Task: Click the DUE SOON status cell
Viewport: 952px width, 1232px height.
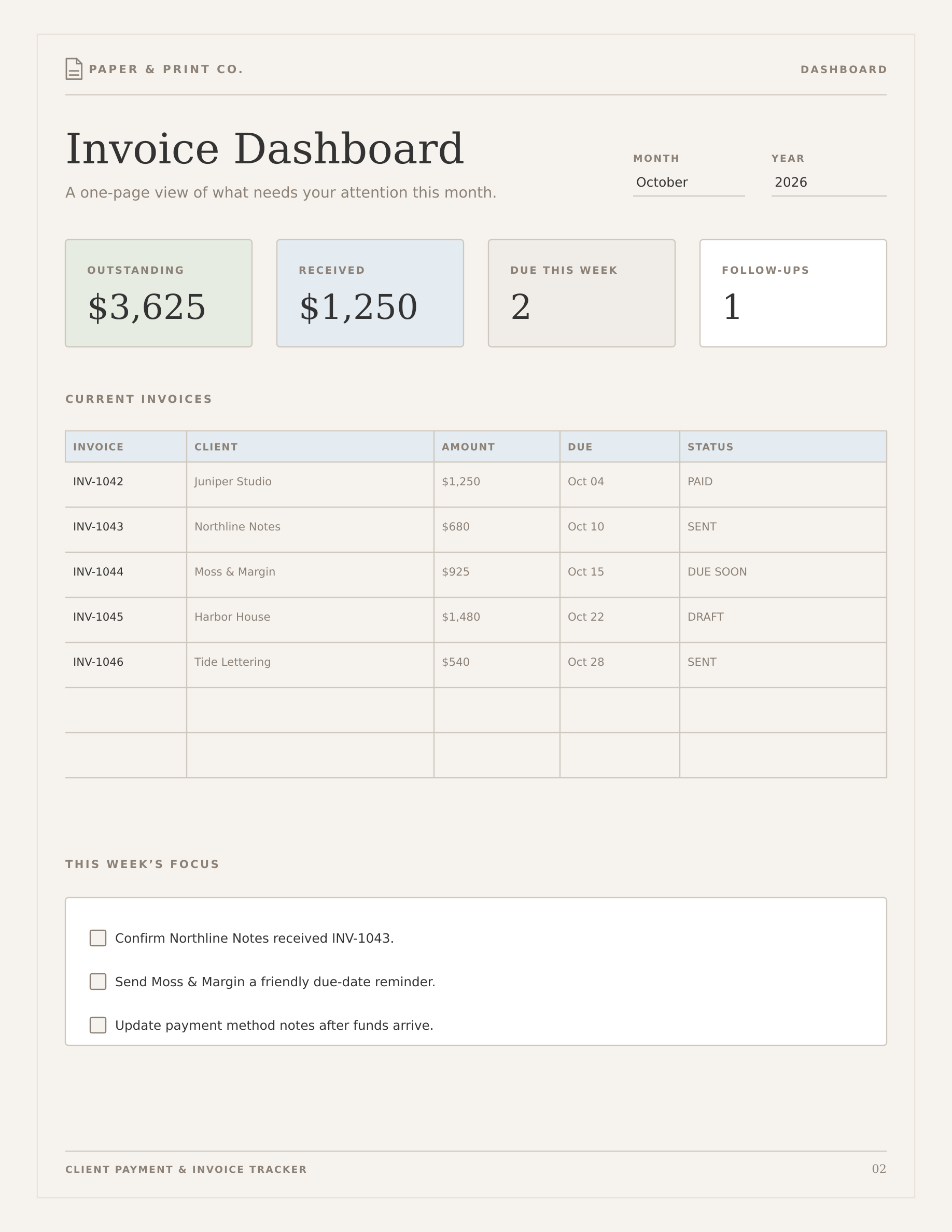Action: pos(783,575)
